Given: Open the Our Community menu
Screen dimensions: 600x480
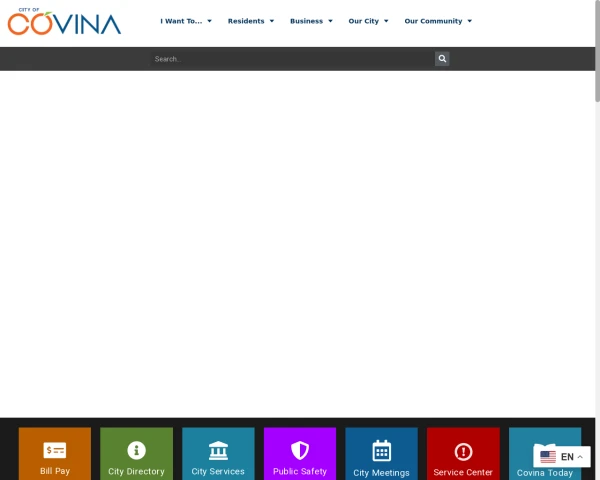Looking at the screenshot, I should tap(433, 21).
